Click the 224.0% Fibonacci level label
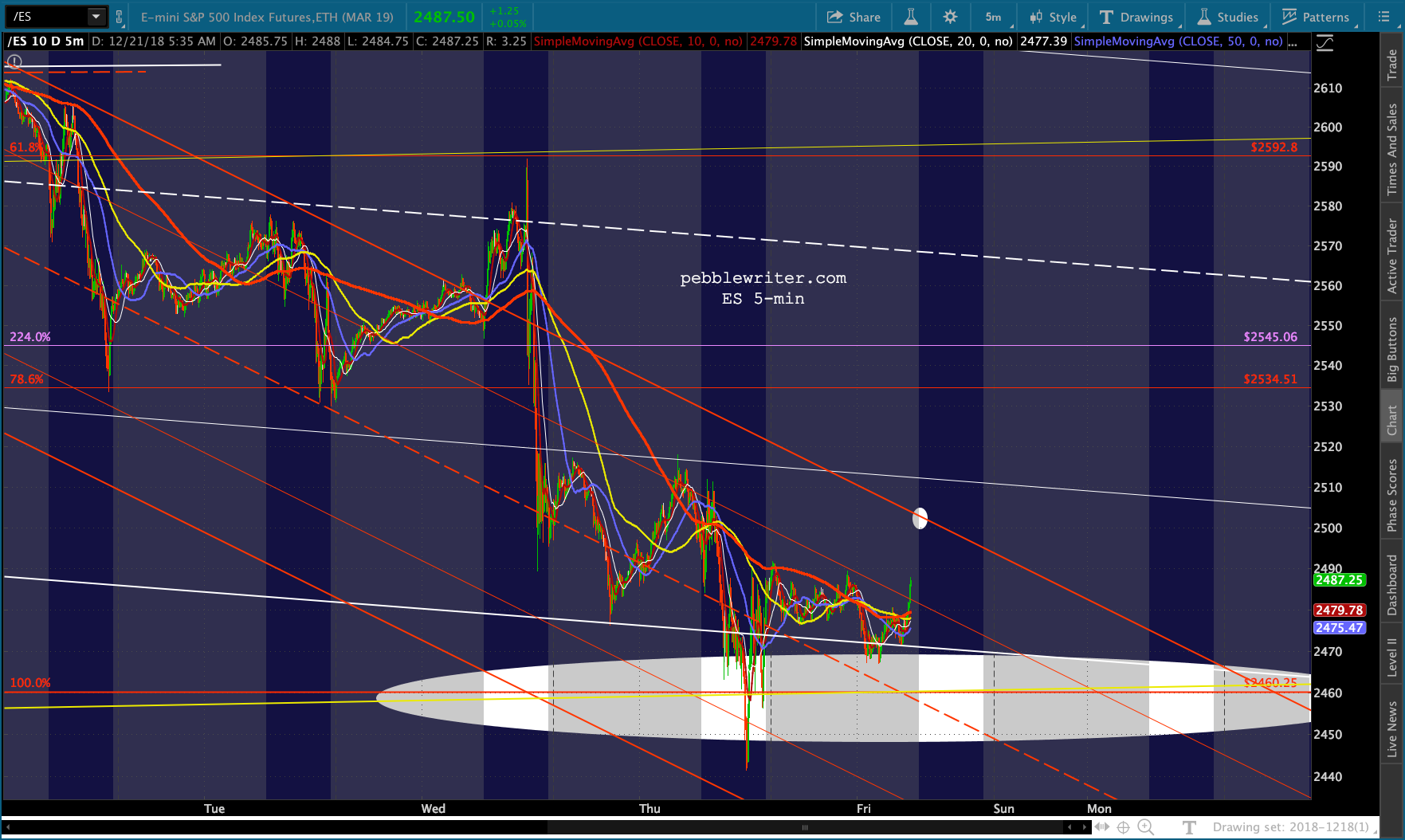 tap(30, 337)
